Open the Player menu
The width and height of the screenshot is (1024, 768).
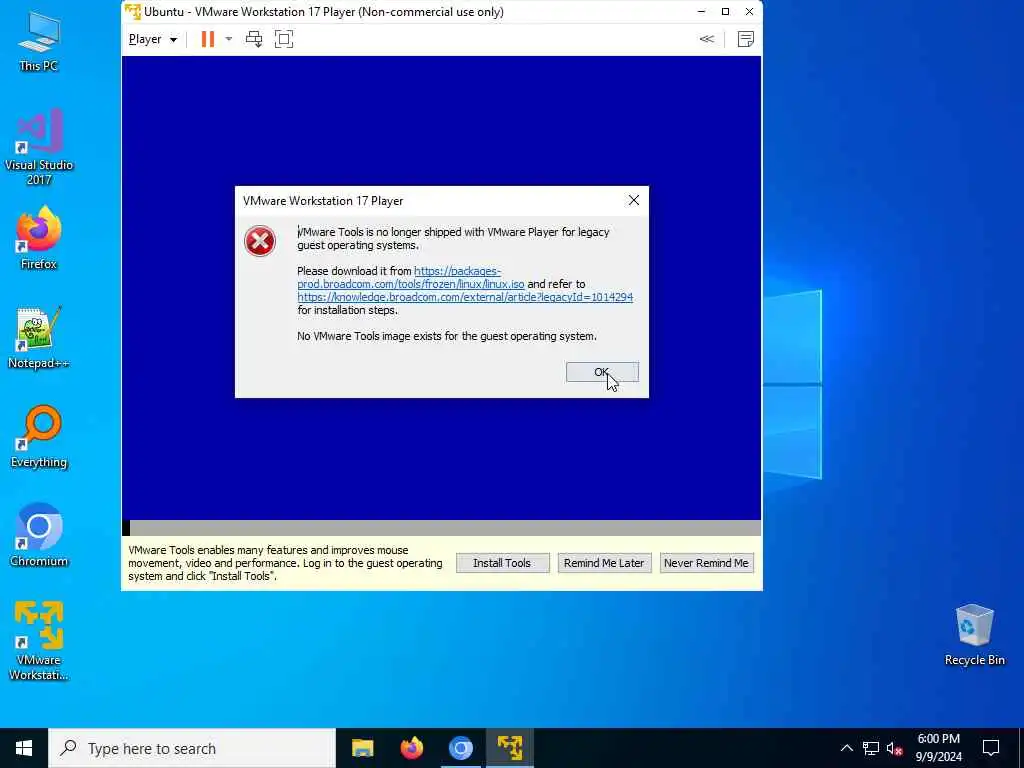153,39
